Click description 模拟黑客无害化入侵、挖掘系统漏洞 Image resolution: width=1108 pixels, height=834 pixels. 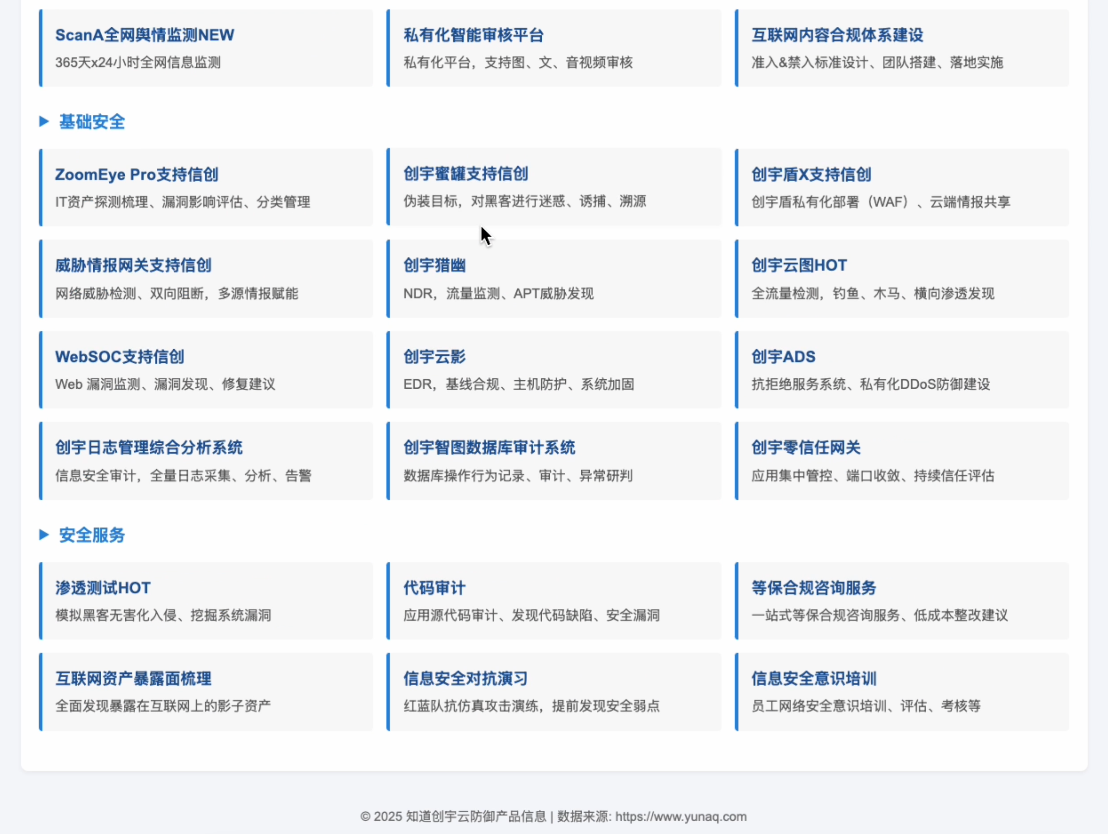point(163,616)
